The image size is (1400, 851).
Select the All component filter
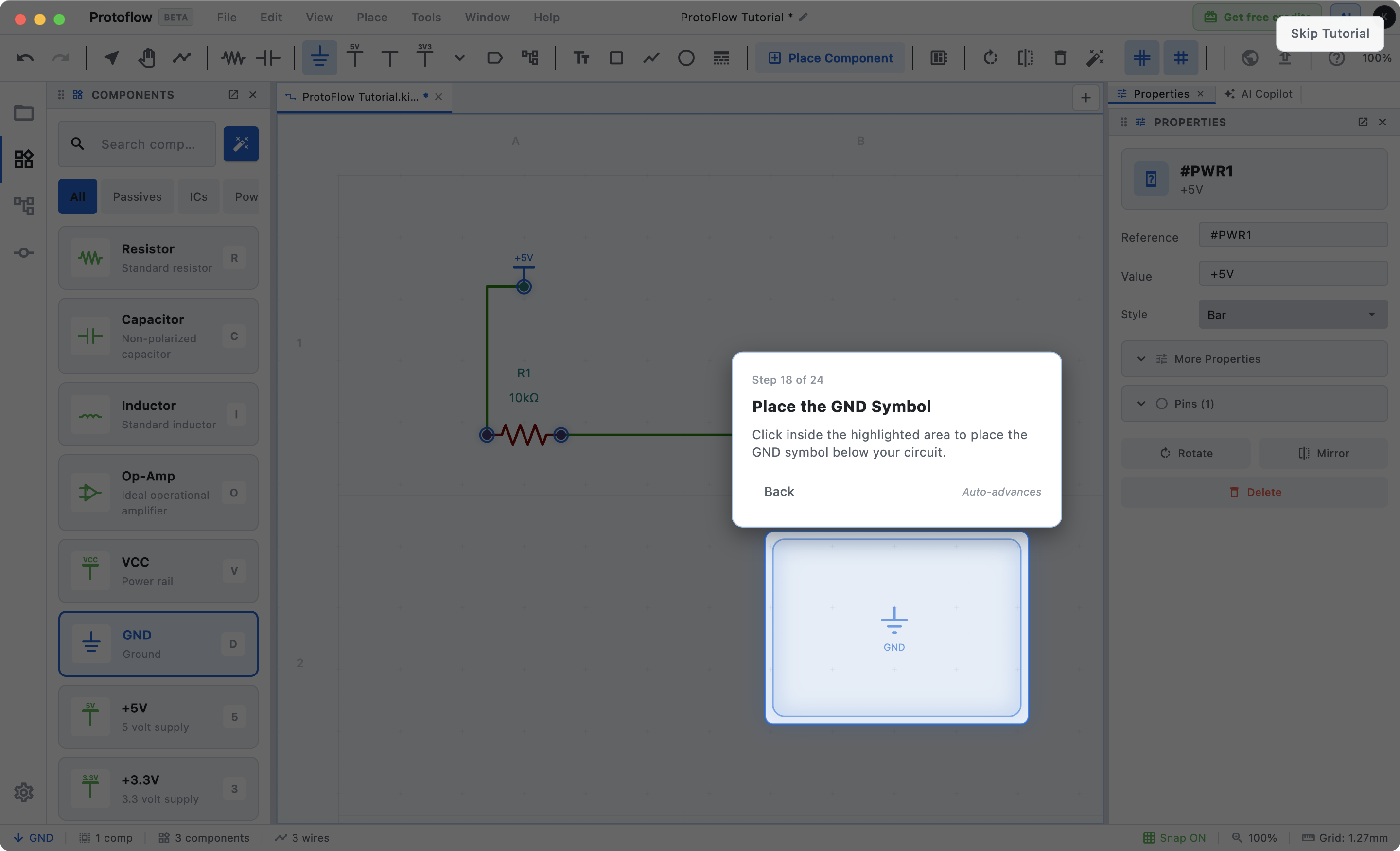pyautogui.click(x=78, y=196)
